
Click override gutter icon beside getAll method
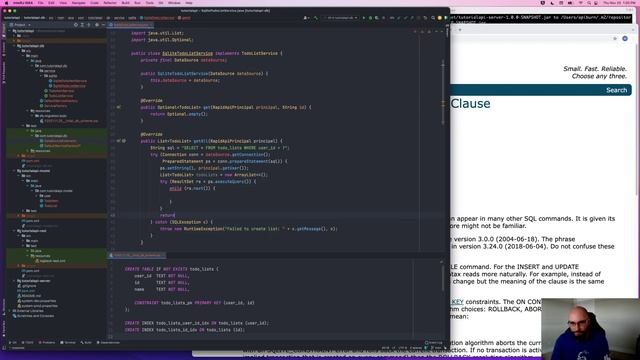point(118,141)
